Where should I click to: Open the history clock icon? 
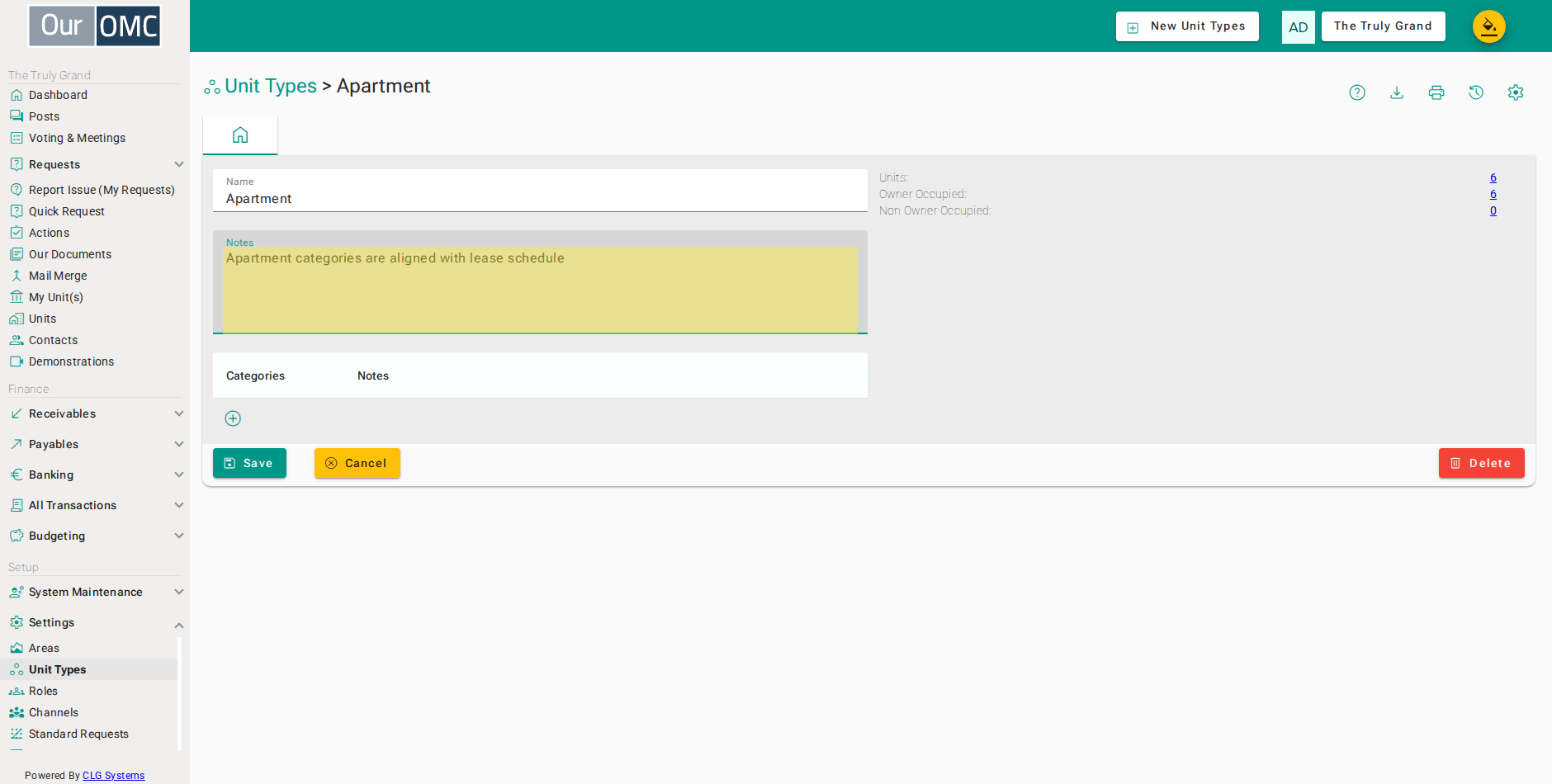pyautogui.click(x=1476, y=92)
